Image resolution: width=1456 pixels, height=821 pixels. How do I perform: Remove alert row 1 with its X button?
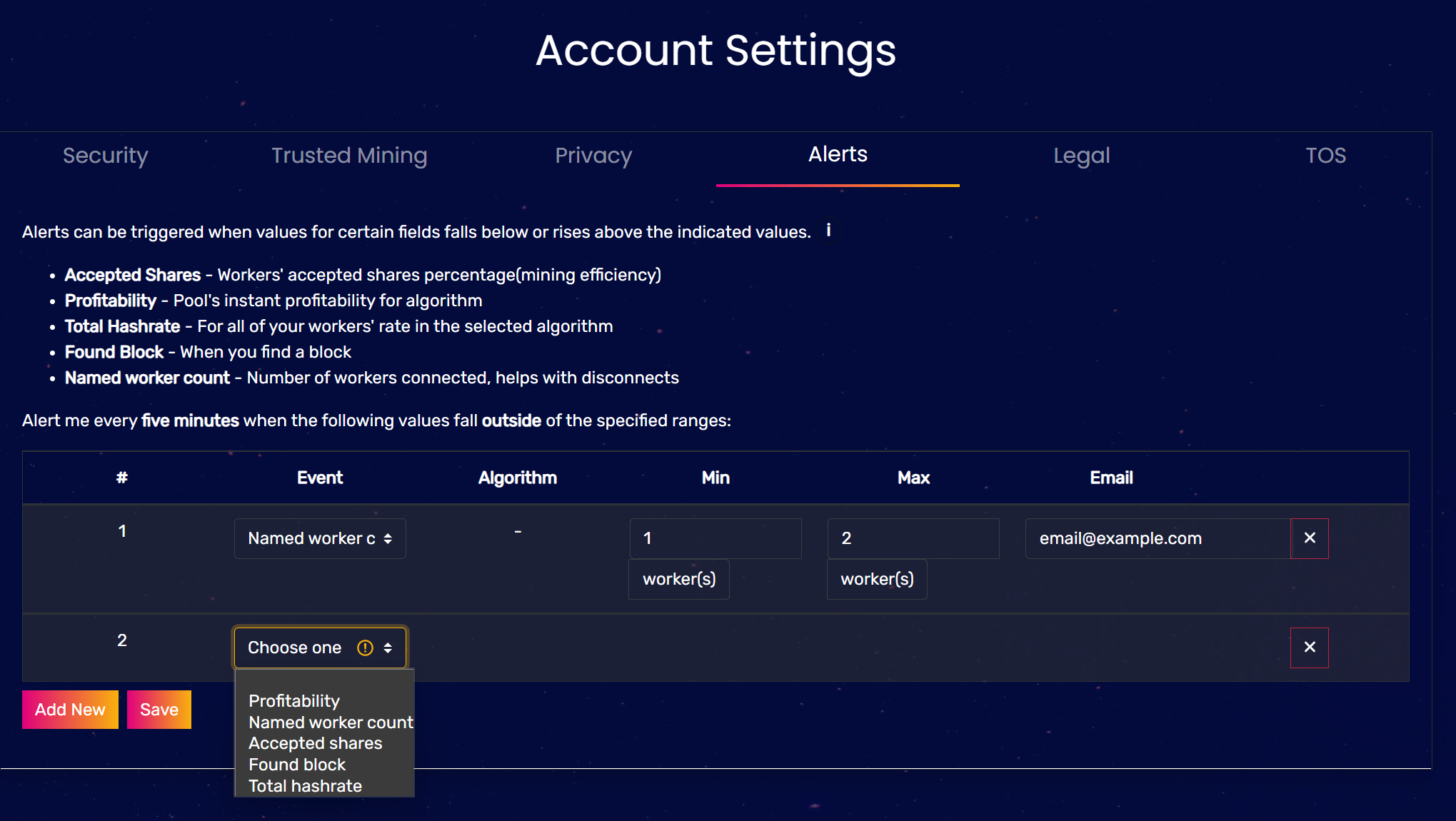pyautogui.click(x=1309, y=538)
